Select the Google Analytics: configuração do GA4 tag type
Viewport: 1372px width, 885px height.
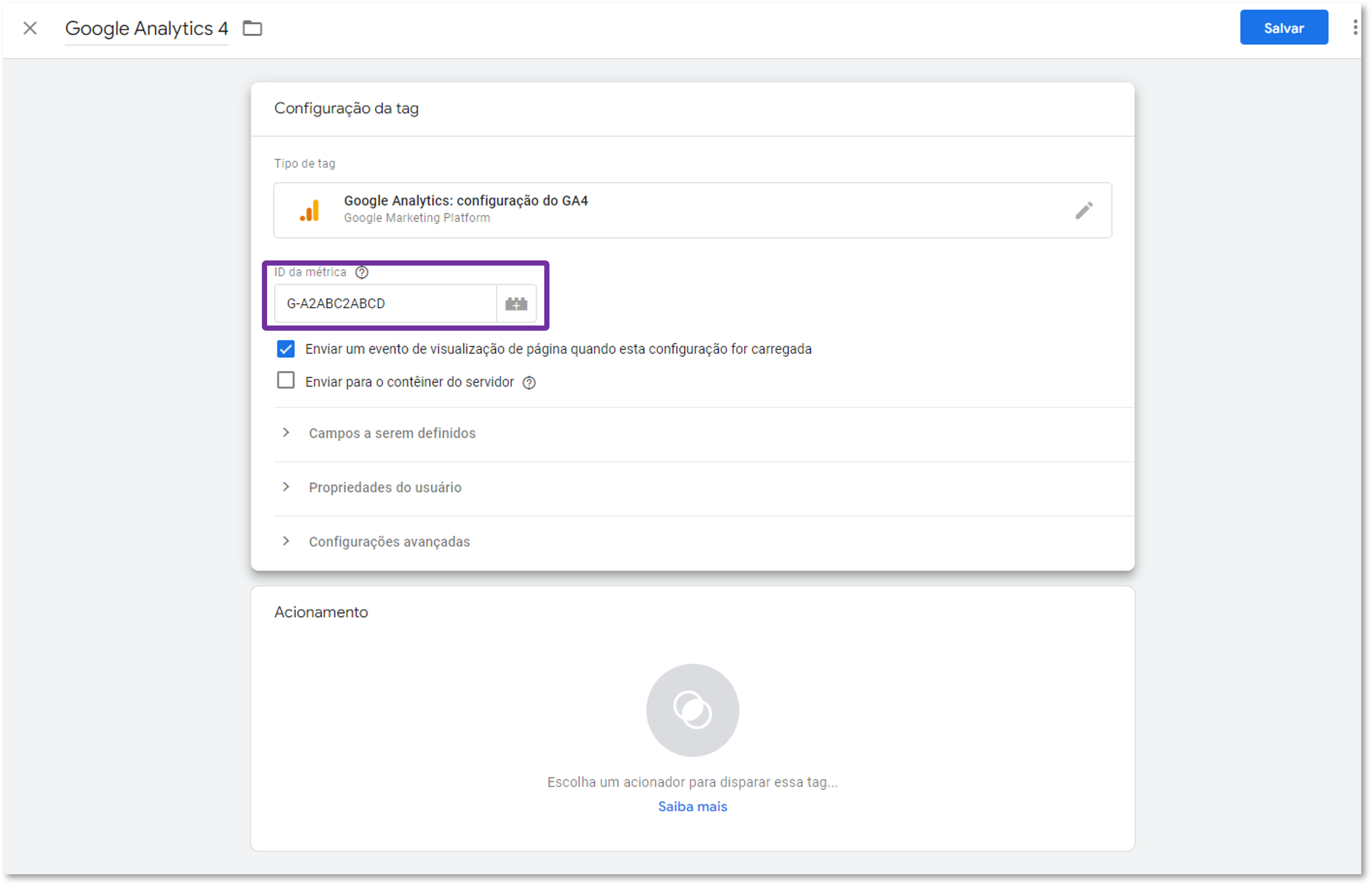click(x=692, y=210)
